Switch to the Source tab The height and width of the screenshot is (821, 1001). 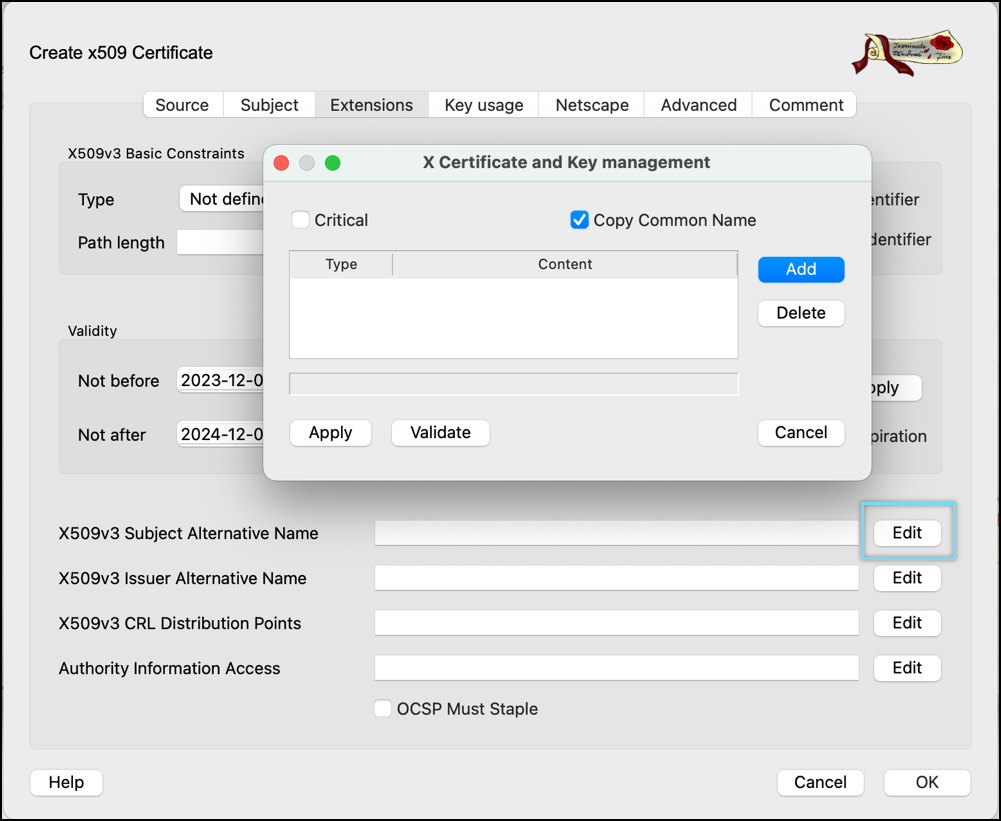pyautogui.click(x=182, y=105)
